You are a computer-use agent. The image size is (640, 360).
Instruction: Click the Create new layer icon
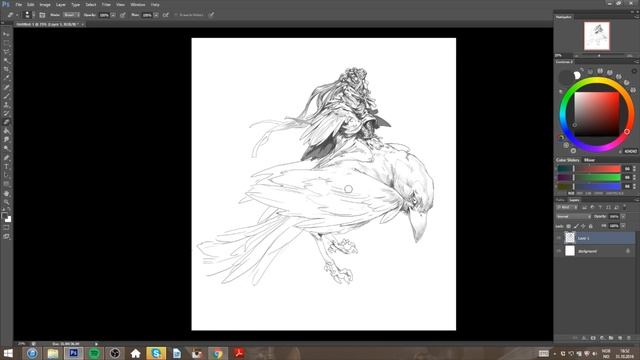(x=620, y=338)
